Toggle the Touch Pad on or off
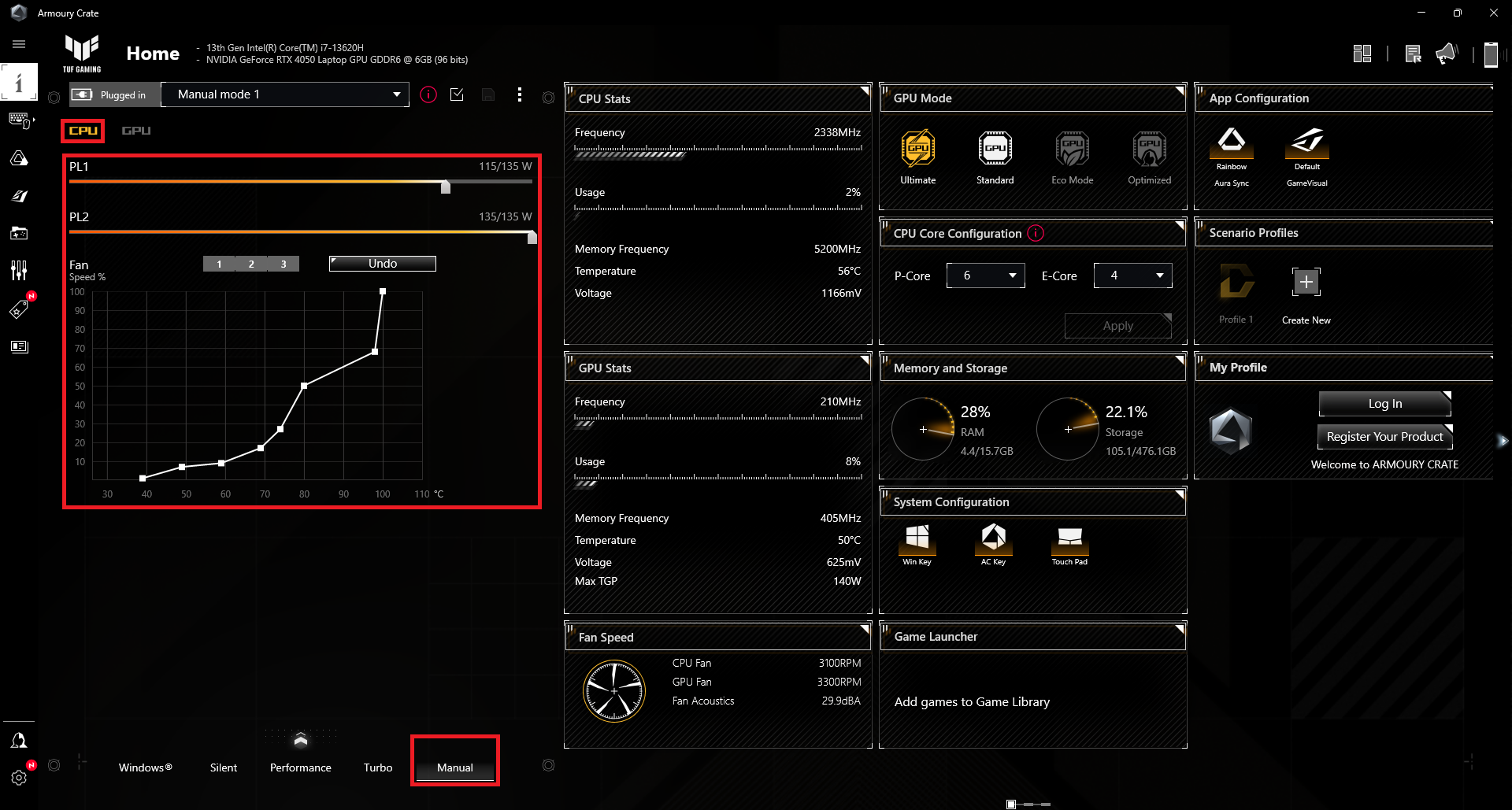The height and width of the screenshot is (810, 1512). tap(1069, 544)
